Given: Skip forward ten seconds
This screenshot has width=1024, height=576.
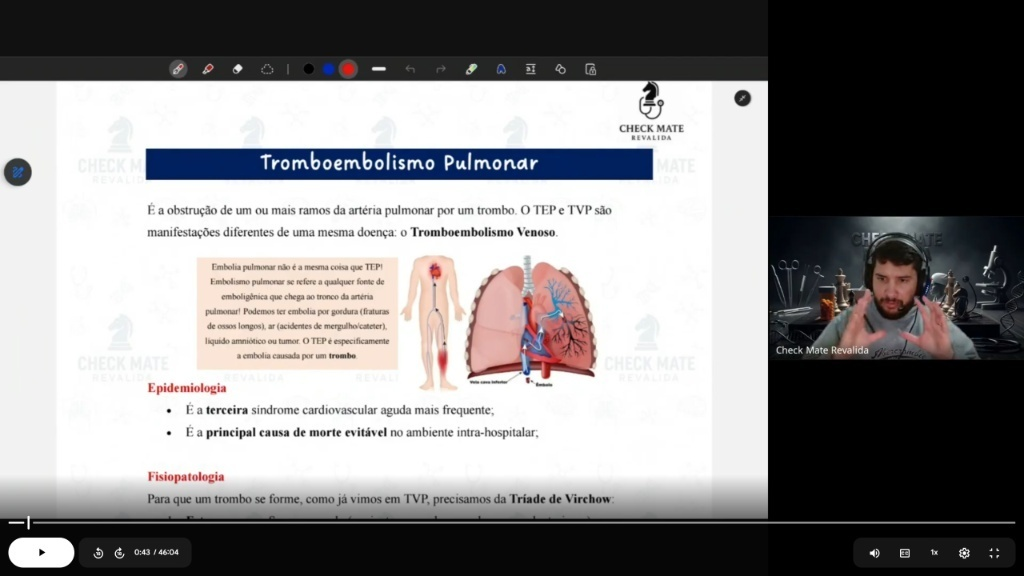Looking at the screenshot, I should (120, 552).
